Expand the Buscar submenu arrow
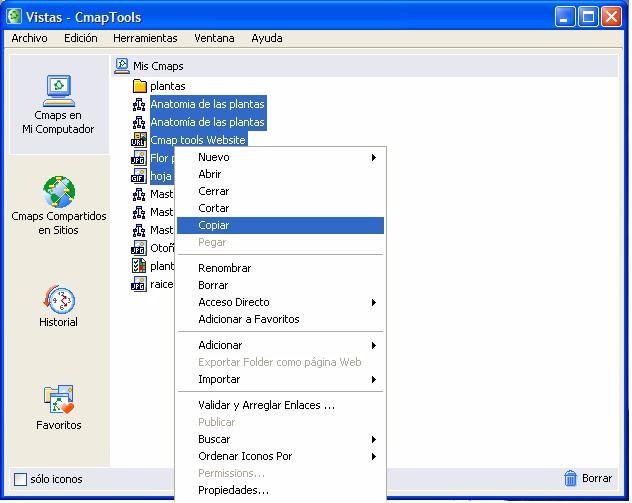The image size is (632, 503). 374,439
